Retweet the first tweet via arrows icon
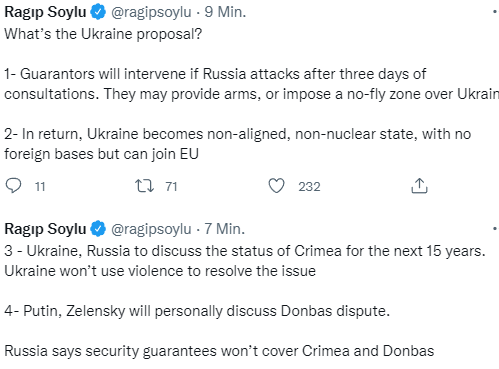Screen dimensions: 499x369 (144, 186)
